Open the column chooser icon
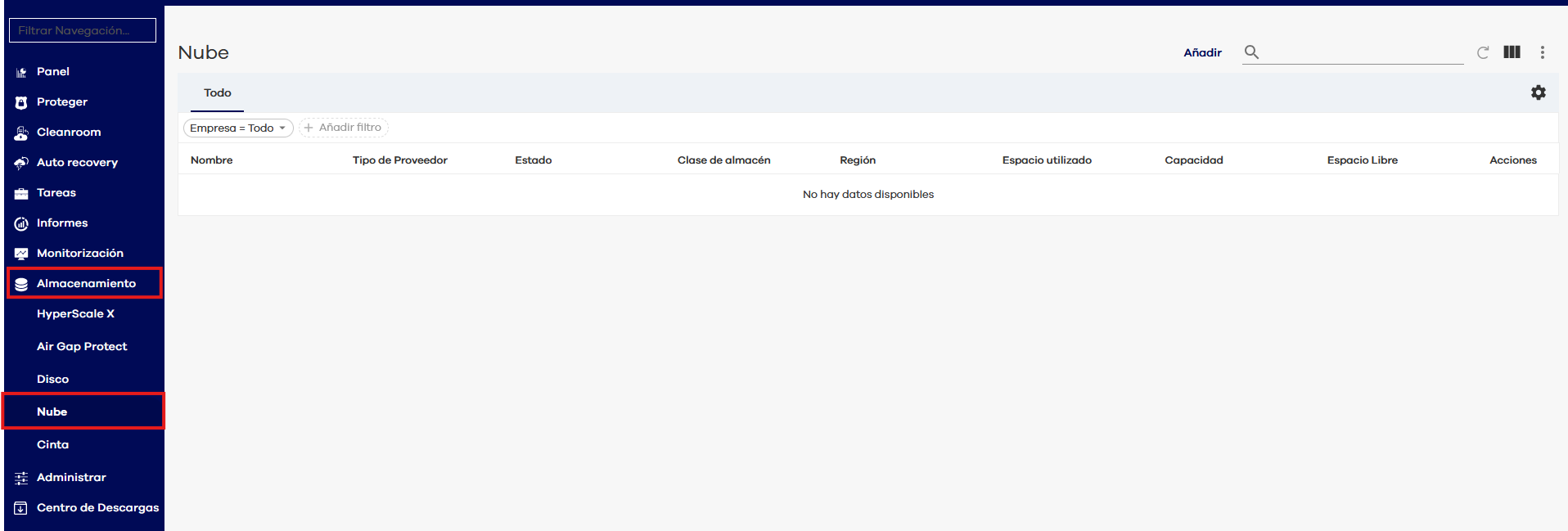 tap(1512, 52)
